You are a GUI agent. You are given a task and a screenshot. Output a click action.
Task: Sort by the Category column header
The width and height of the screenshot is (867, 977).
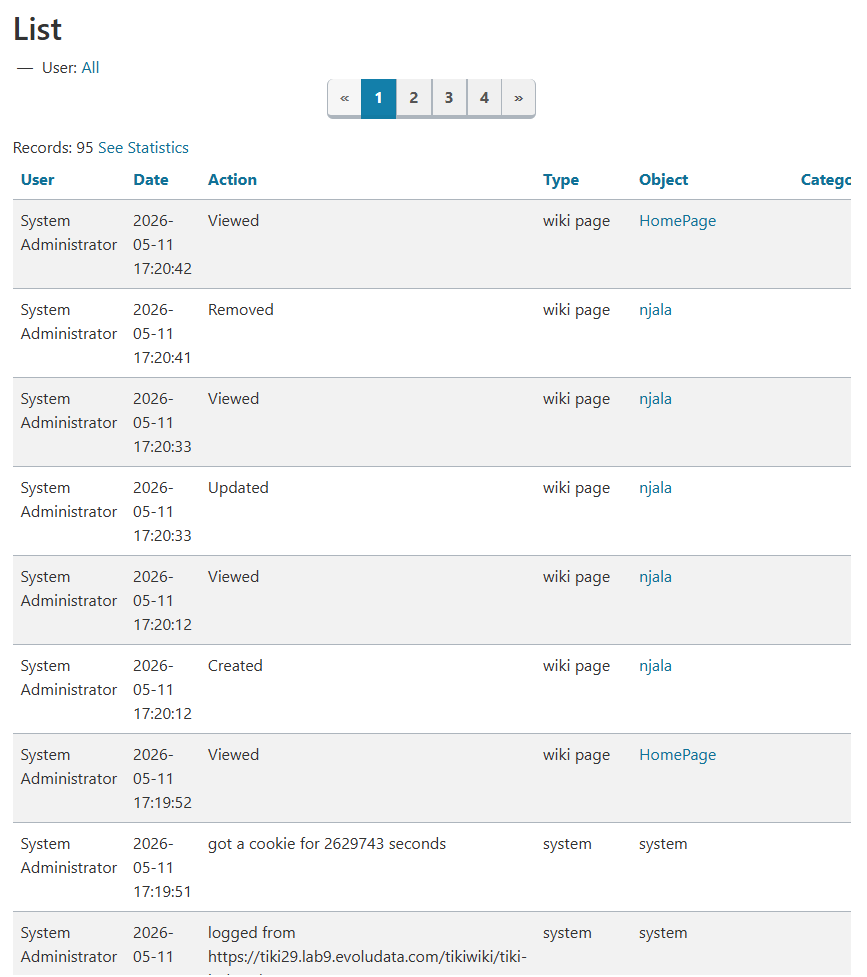826,180
